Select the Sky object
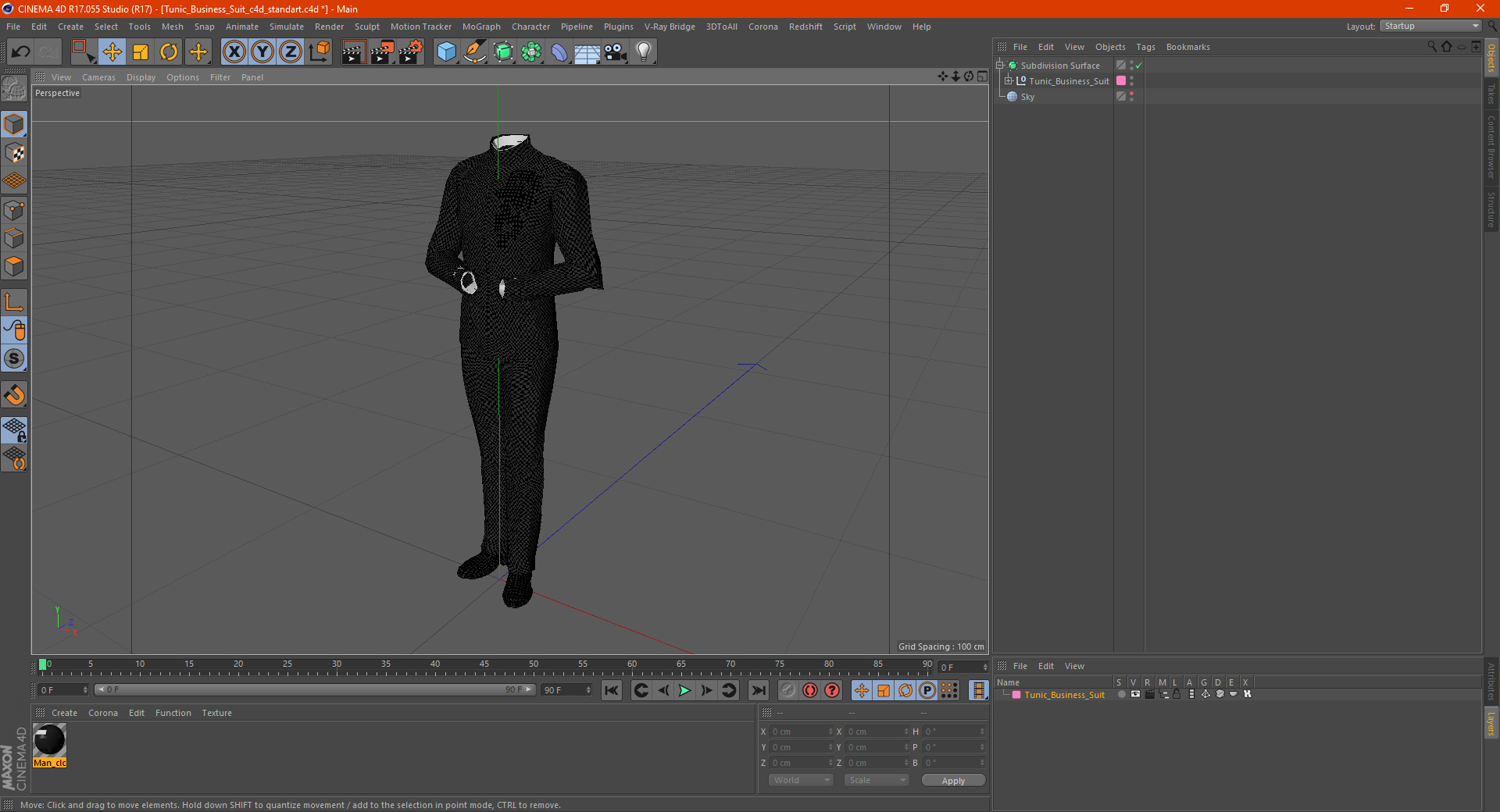This screenshot has width=1500, height=812. (1027, 97)
